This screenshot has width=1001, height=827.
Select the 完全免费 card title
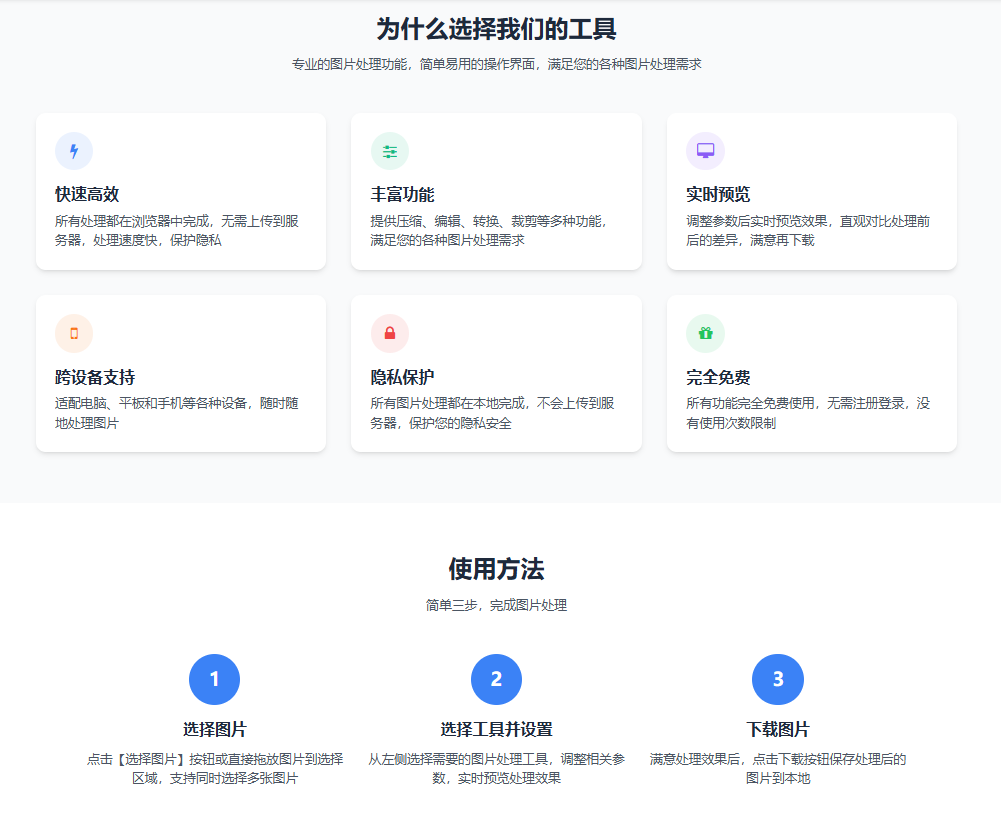pos(718,378)
